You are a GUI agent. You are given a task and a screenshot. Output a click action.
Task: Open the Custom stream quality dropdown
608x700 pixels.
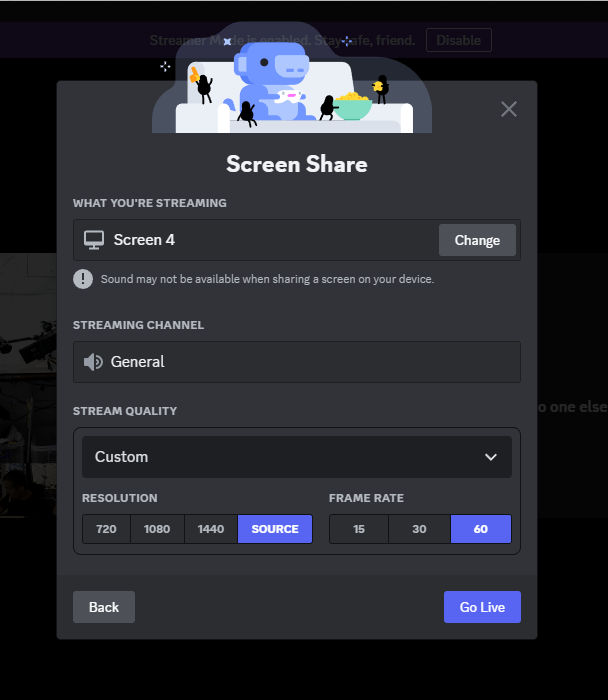(x=297, y=457)
